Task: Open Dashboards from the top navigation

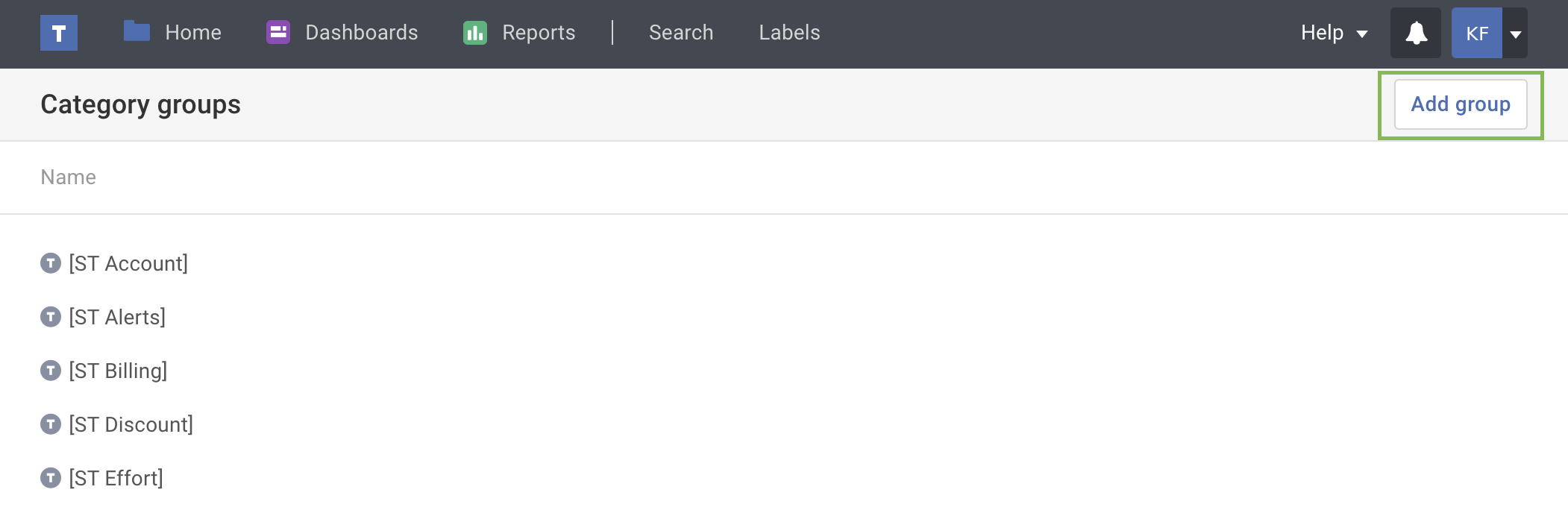Action: point(361,33)
